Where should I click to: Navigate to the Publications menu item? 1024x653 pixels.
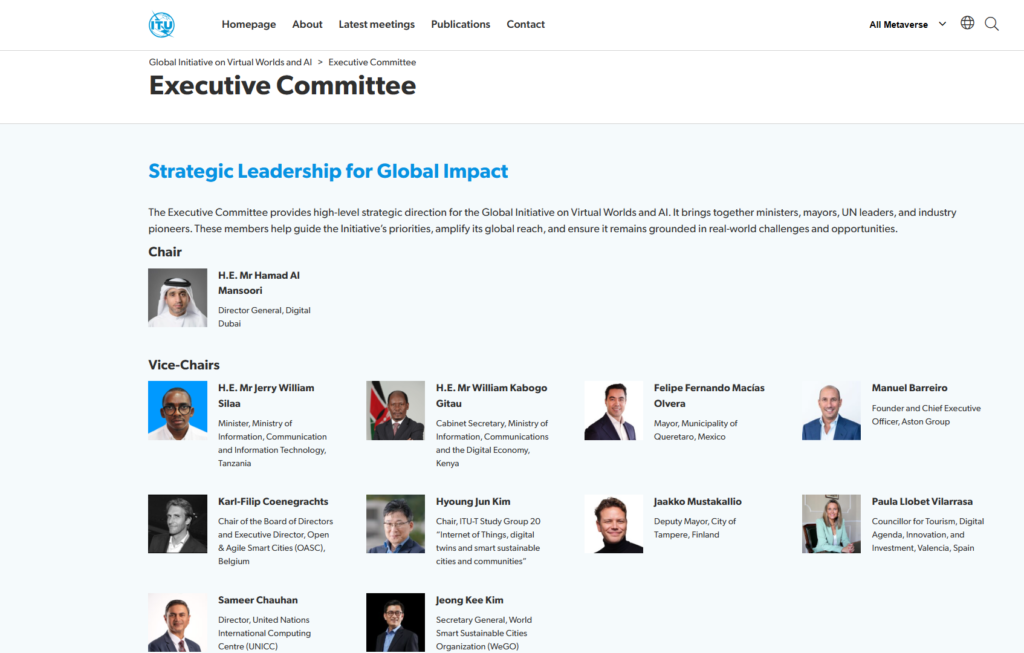(x=460, y=24)
